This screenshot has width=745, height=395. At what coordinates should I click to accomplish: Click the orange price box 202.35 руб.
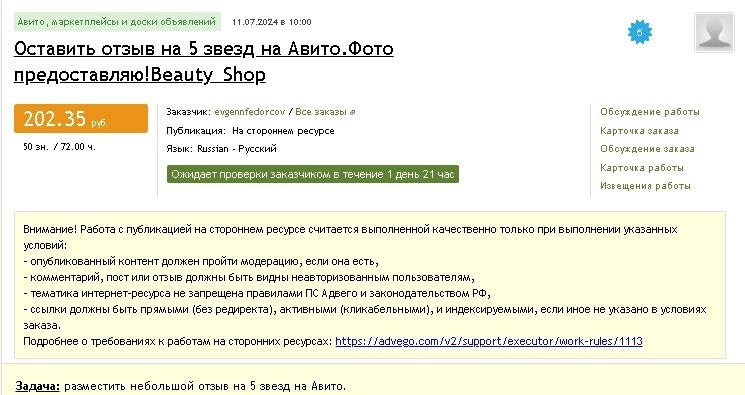tap(81, 118)
